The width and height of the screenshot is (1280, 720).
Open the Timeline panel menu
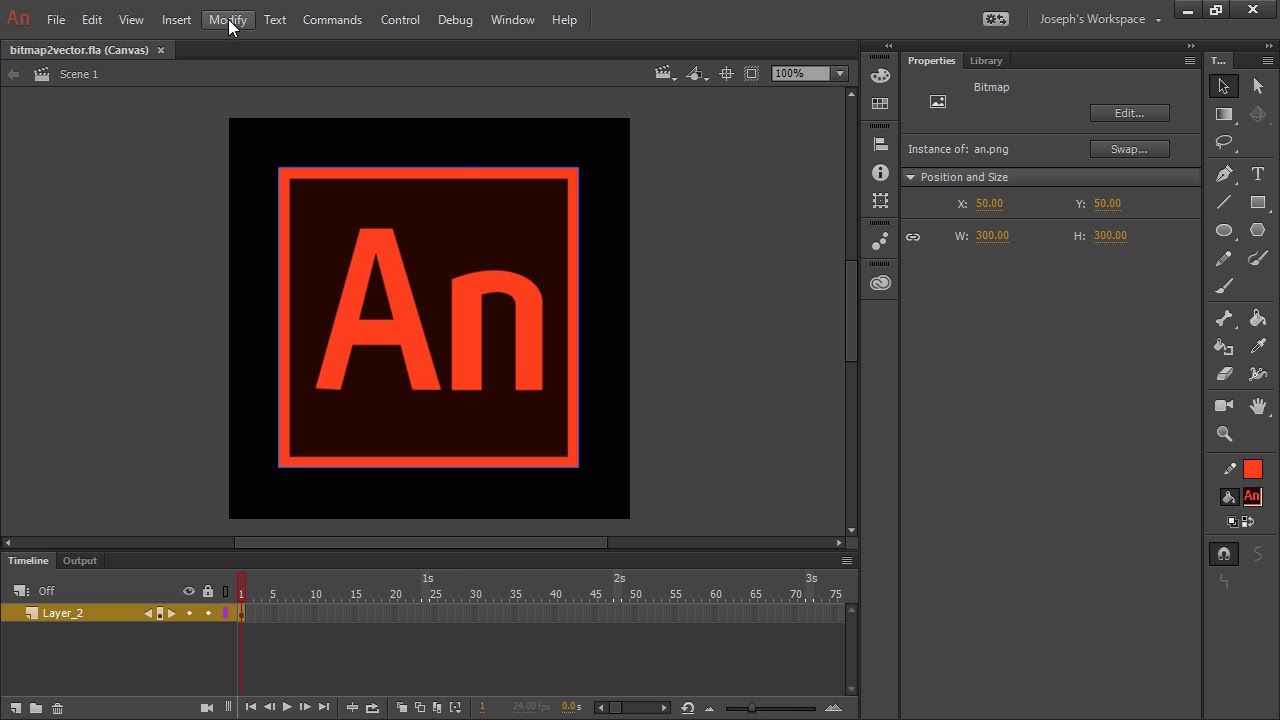click(847, 560)
